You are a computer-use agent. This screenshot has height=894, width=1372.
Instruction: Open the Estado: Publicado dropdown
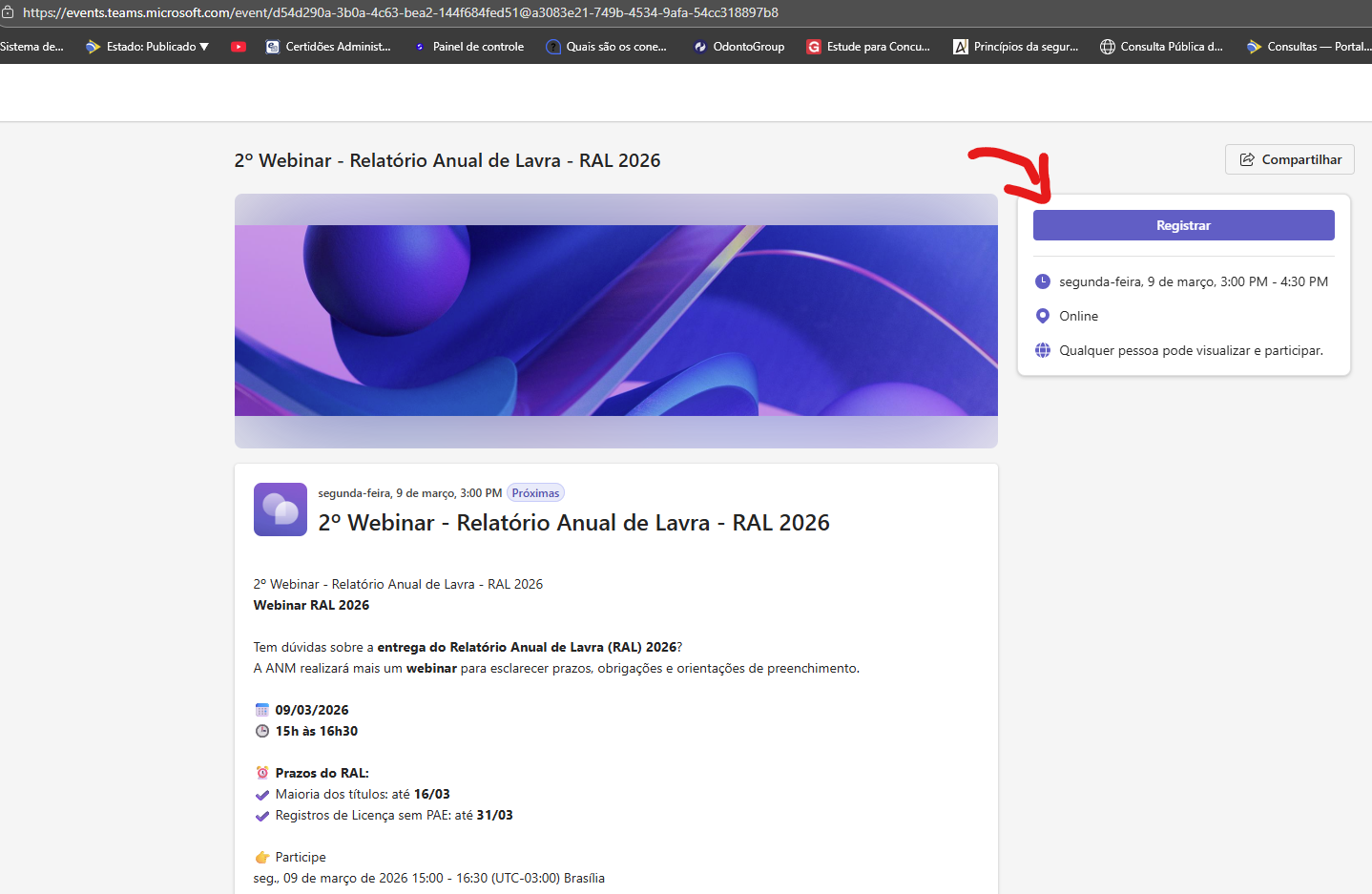pos(146,46)
